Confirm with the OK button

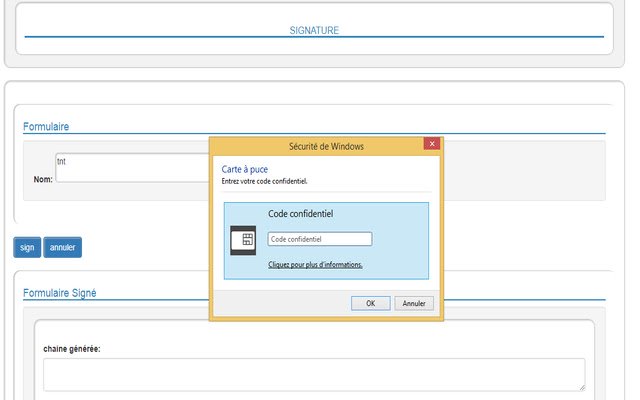coord(370,303)
